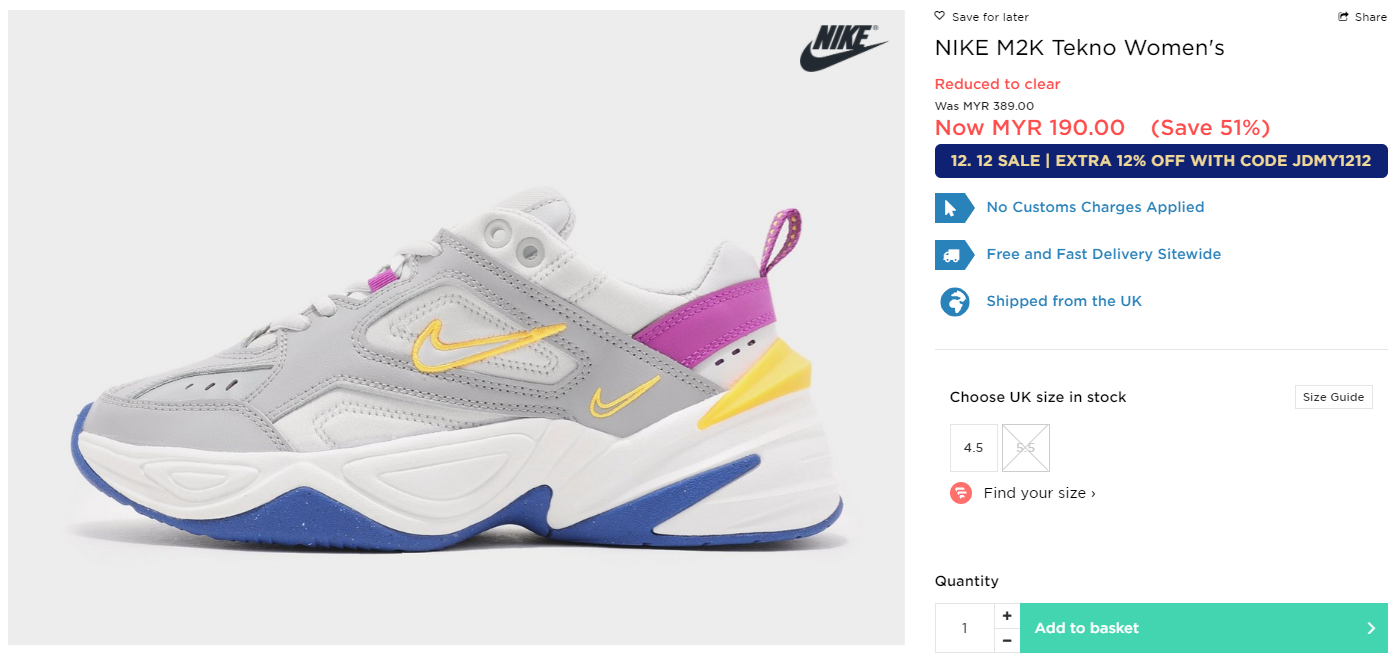Click the Add to basket button
The width and height of the screenshot is (1395, 660).
click(x=1190, y=629)
